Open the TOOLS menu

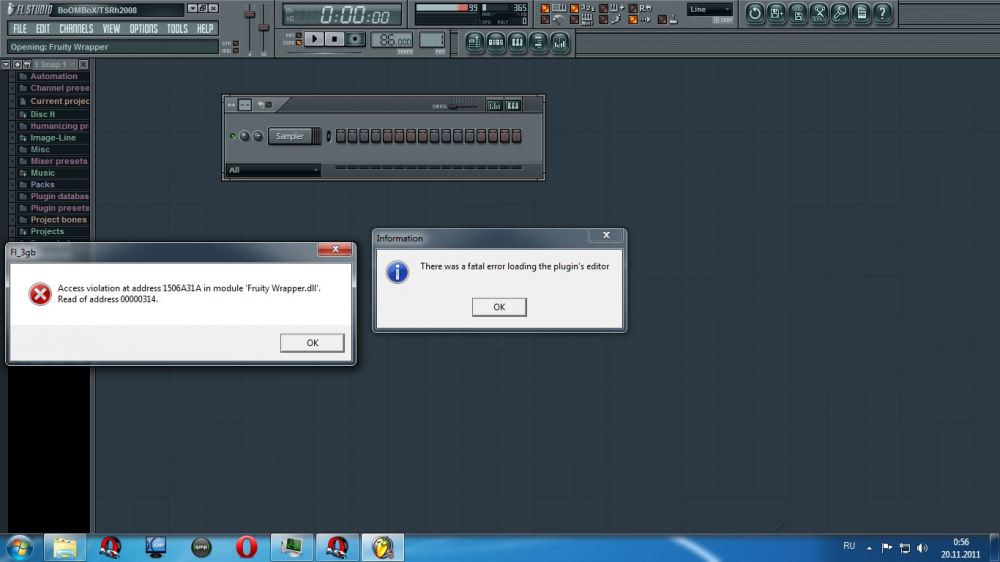pyautogui.click(x=177, y=29)
